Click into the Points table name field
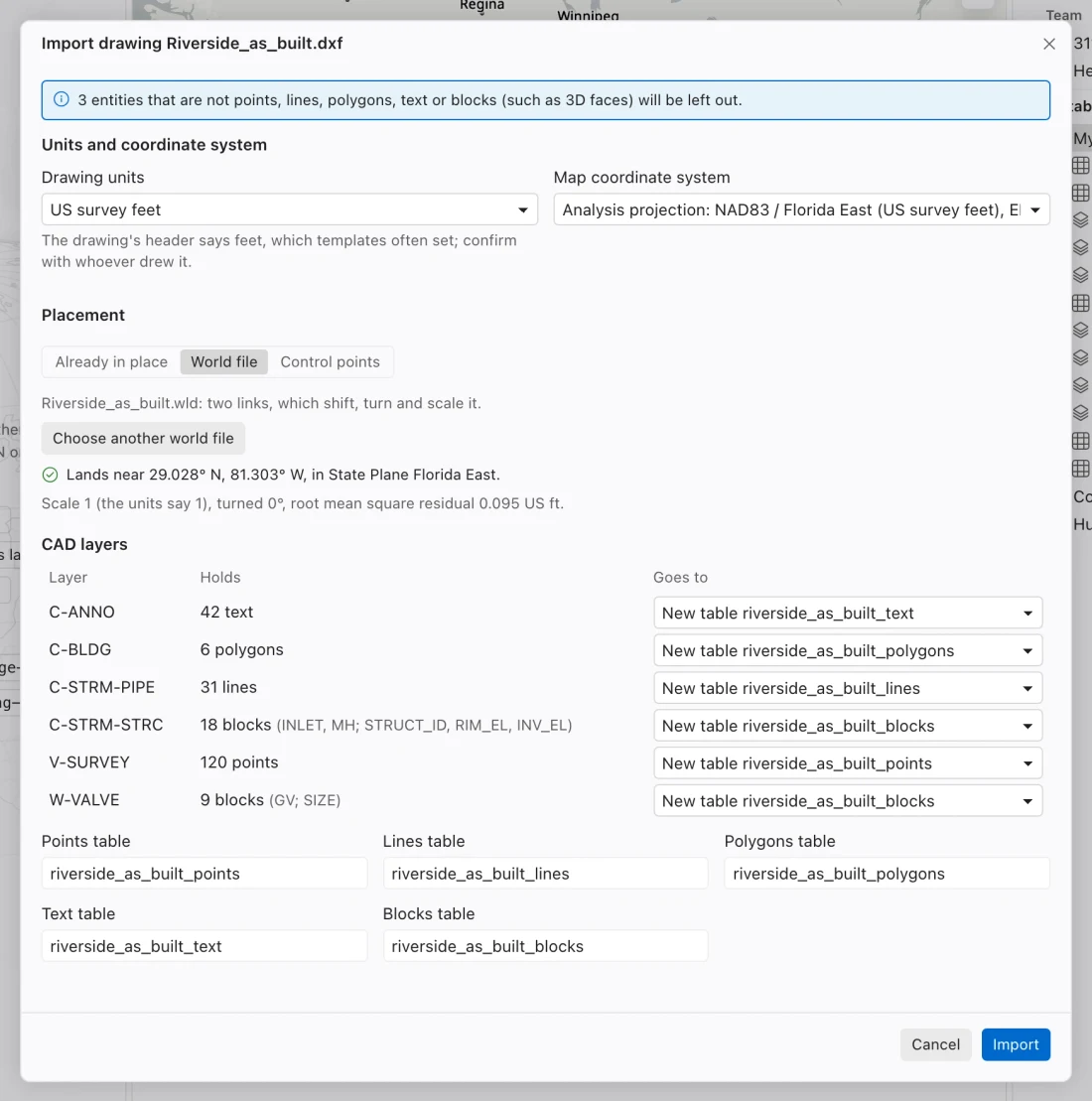This screenshot has height=1101, width=1092. (205, 874)
